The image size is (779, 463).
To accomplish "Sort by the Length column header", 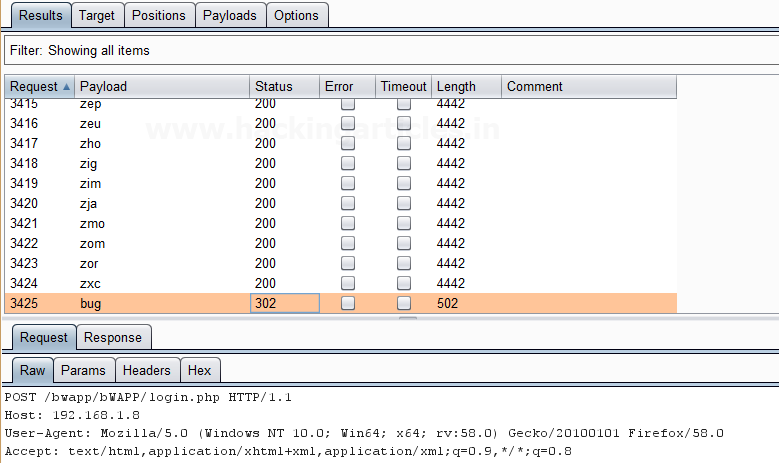I will 467,86.
